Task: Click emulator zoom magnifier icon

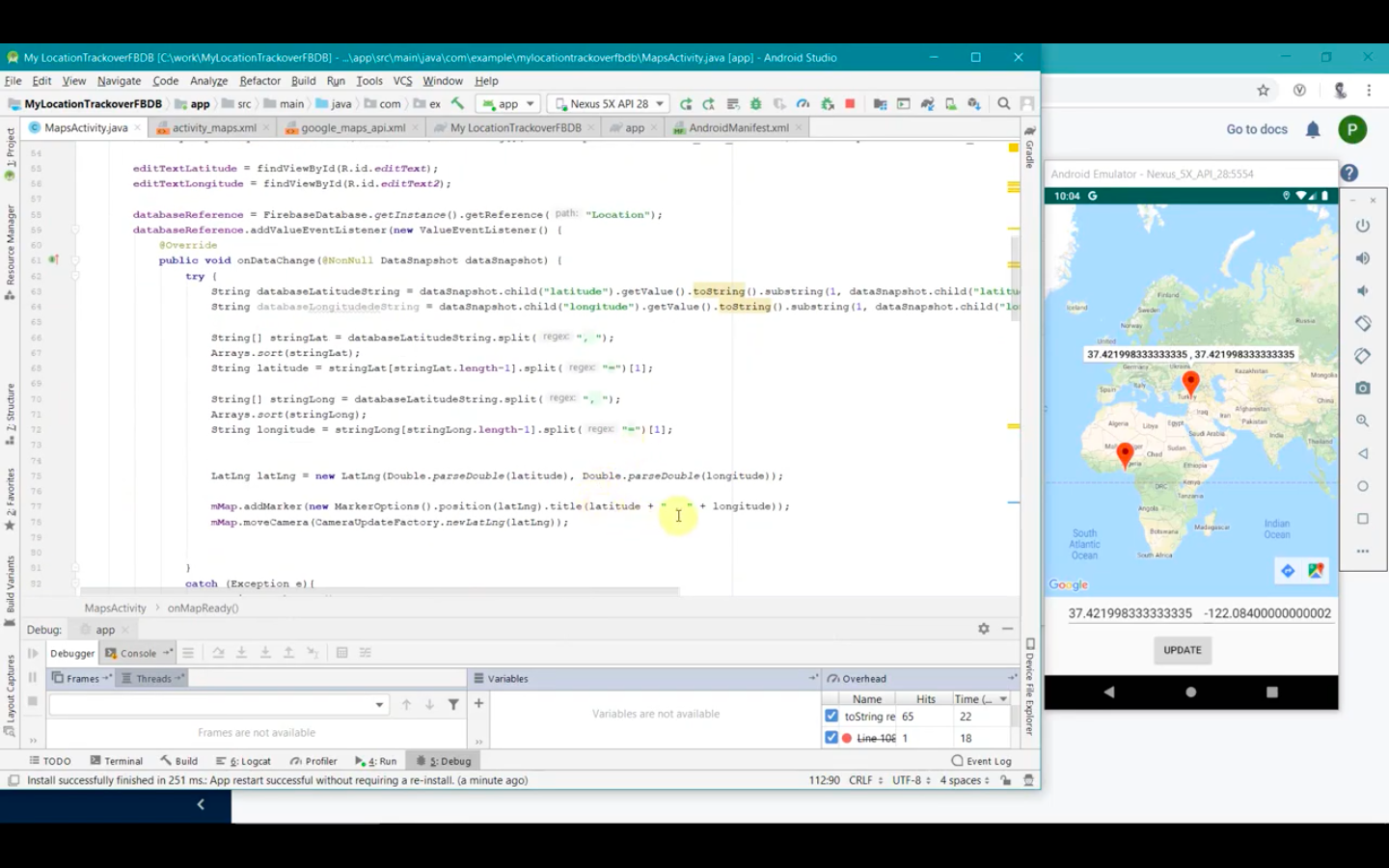Action: click(1362, 420)
